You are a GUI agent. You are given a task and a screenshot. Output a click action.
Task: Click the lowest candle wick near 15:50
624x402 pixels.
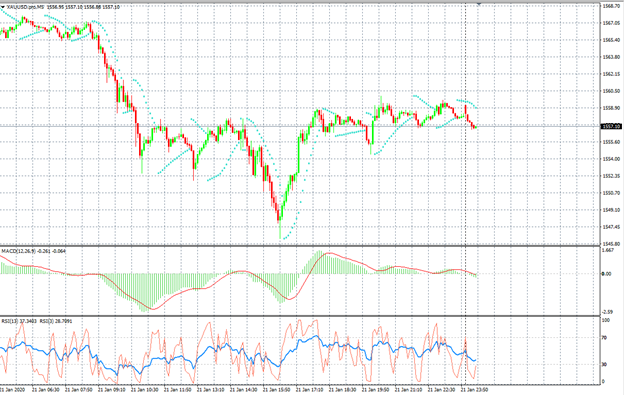280,232
